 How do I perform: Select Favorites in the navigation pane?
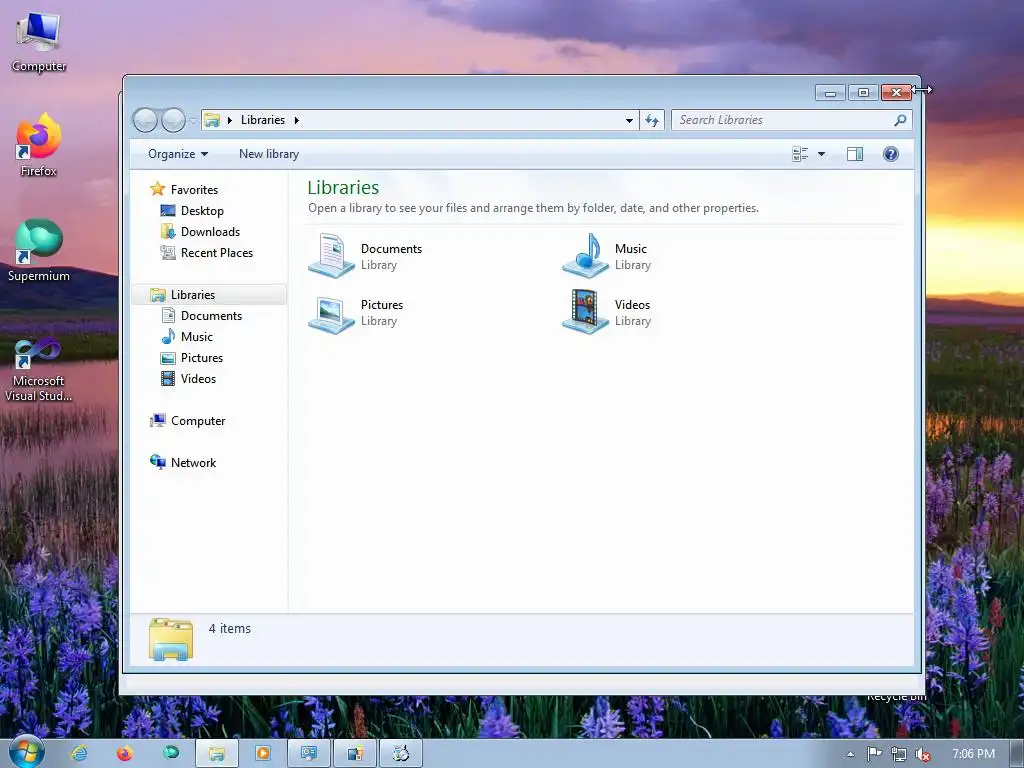(194, 189)
